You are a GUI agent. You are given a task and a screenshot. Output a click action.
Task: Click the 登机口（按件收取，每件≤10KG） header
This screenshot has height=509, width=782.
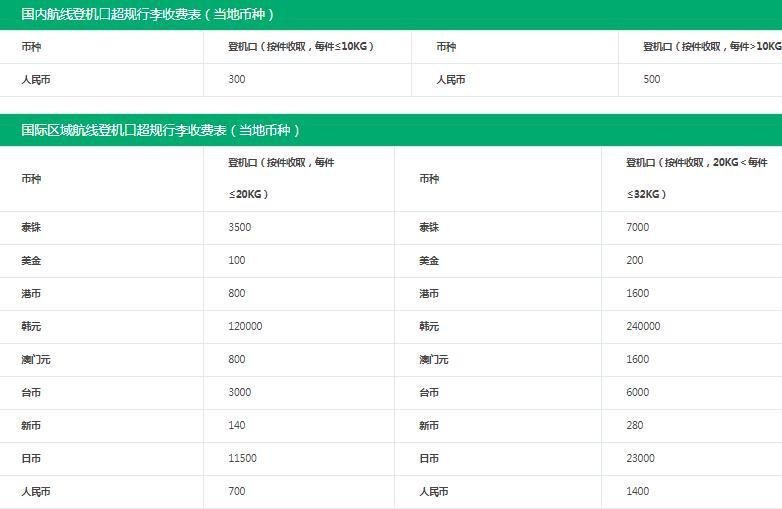(301, 46)
